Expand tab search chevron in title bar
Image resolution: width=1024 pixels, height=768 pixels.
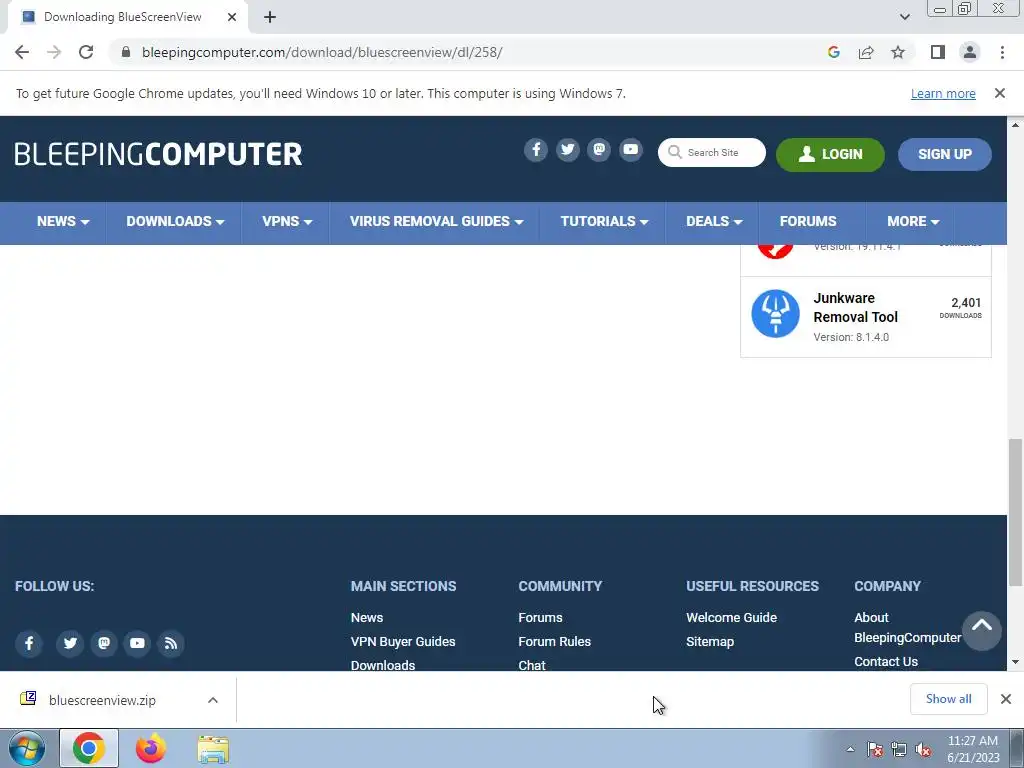coord(904,17)
